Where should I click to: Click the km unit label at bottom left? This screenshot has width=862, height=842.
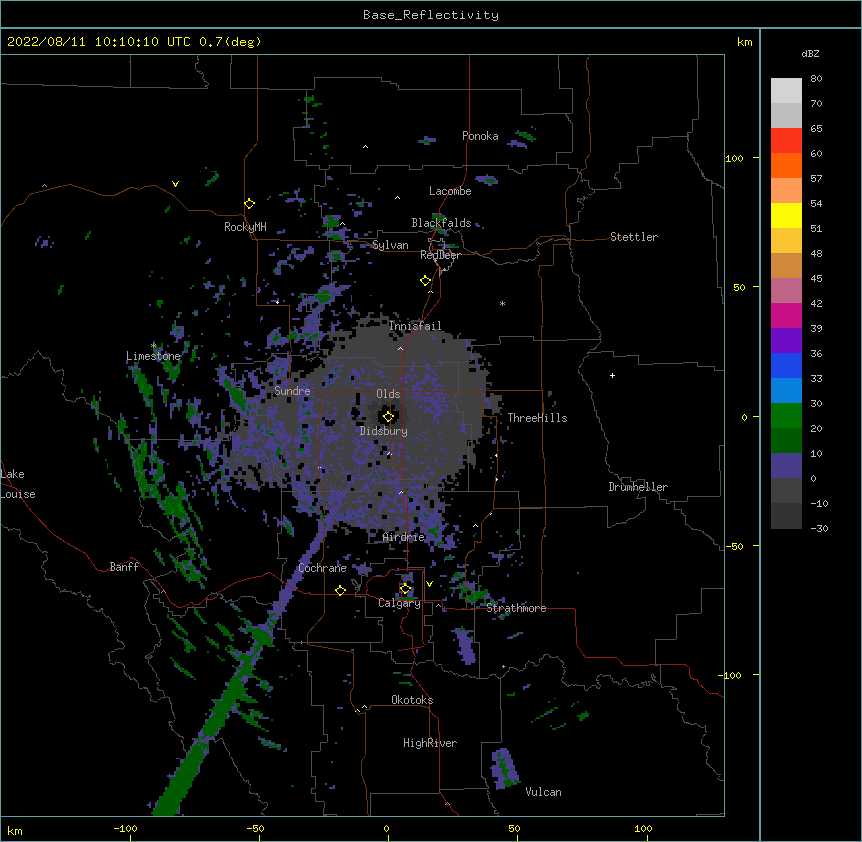coord(15,831)
